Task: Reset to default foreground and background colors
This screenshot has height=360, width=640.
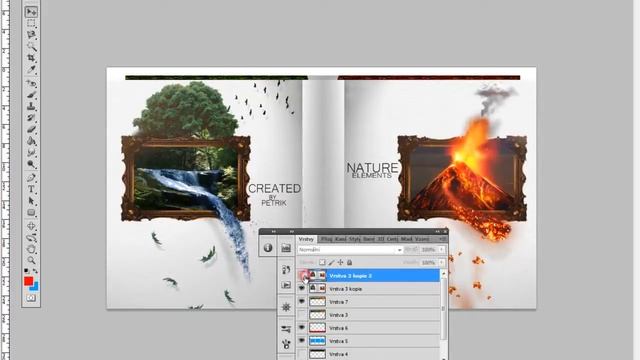Action: [x=27, y=271]
